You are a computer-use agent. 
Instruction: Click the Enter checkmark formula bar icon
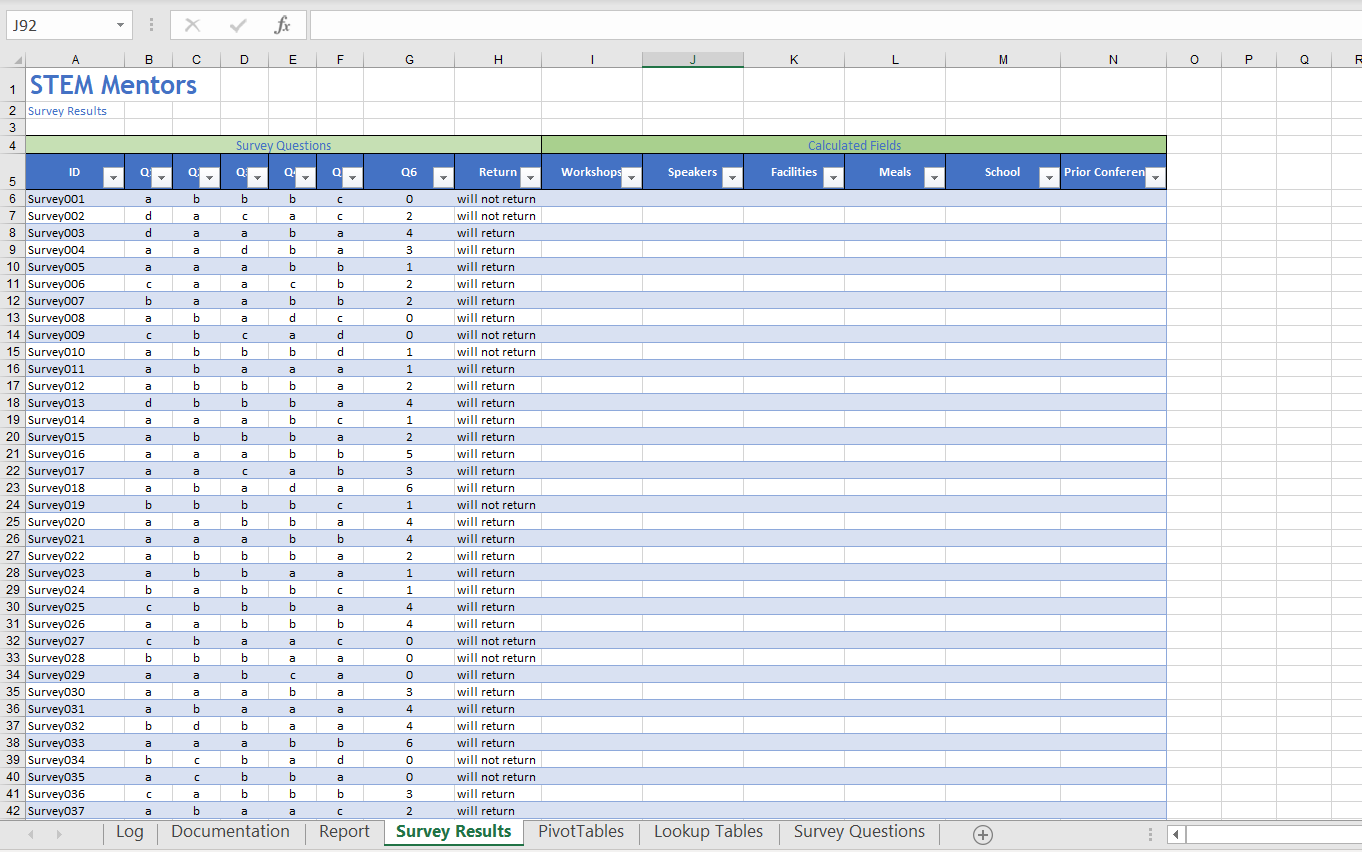click(238, 25)
